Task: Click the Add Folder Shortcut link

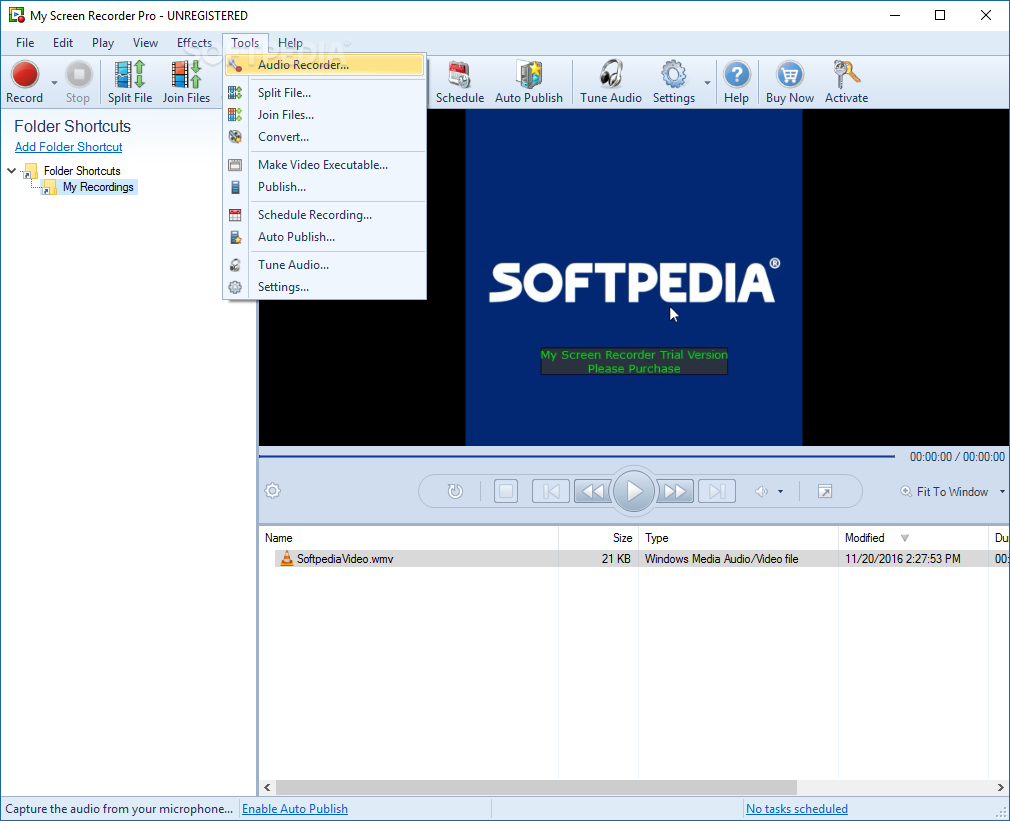Action: [x=68, y=147]
